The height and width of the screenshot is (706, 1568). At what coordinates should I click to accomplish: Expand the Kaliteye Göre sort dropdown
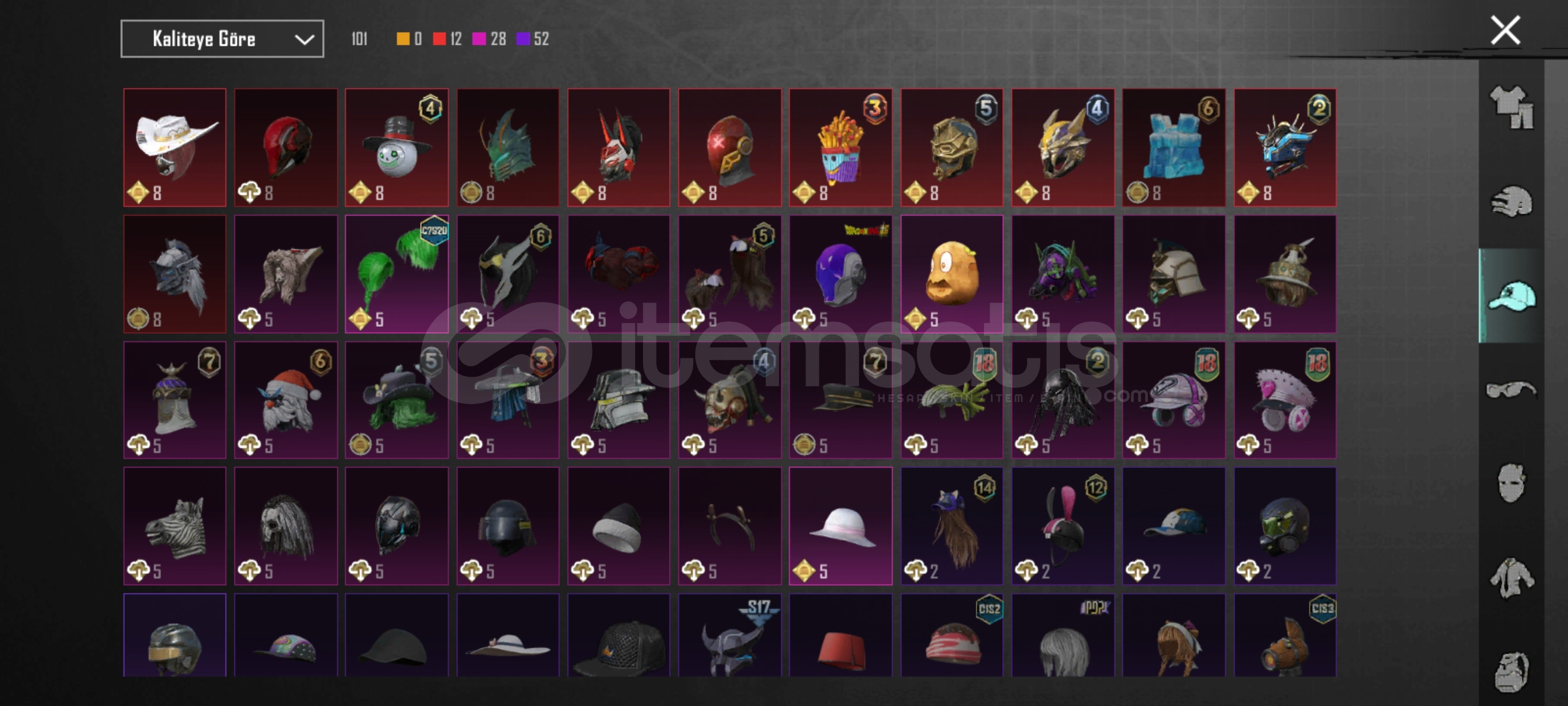pyautogui.click(x=222, y=39)
